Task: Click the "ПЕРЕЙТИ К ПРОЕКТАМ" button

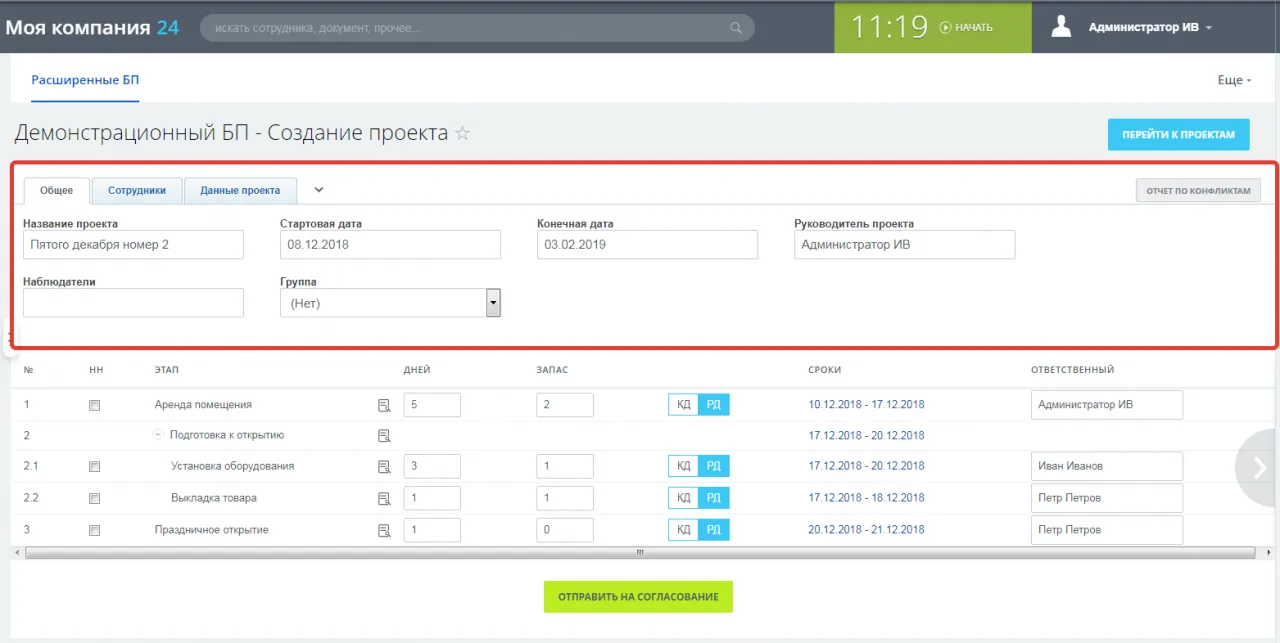Action: [x=1178, y=133]
